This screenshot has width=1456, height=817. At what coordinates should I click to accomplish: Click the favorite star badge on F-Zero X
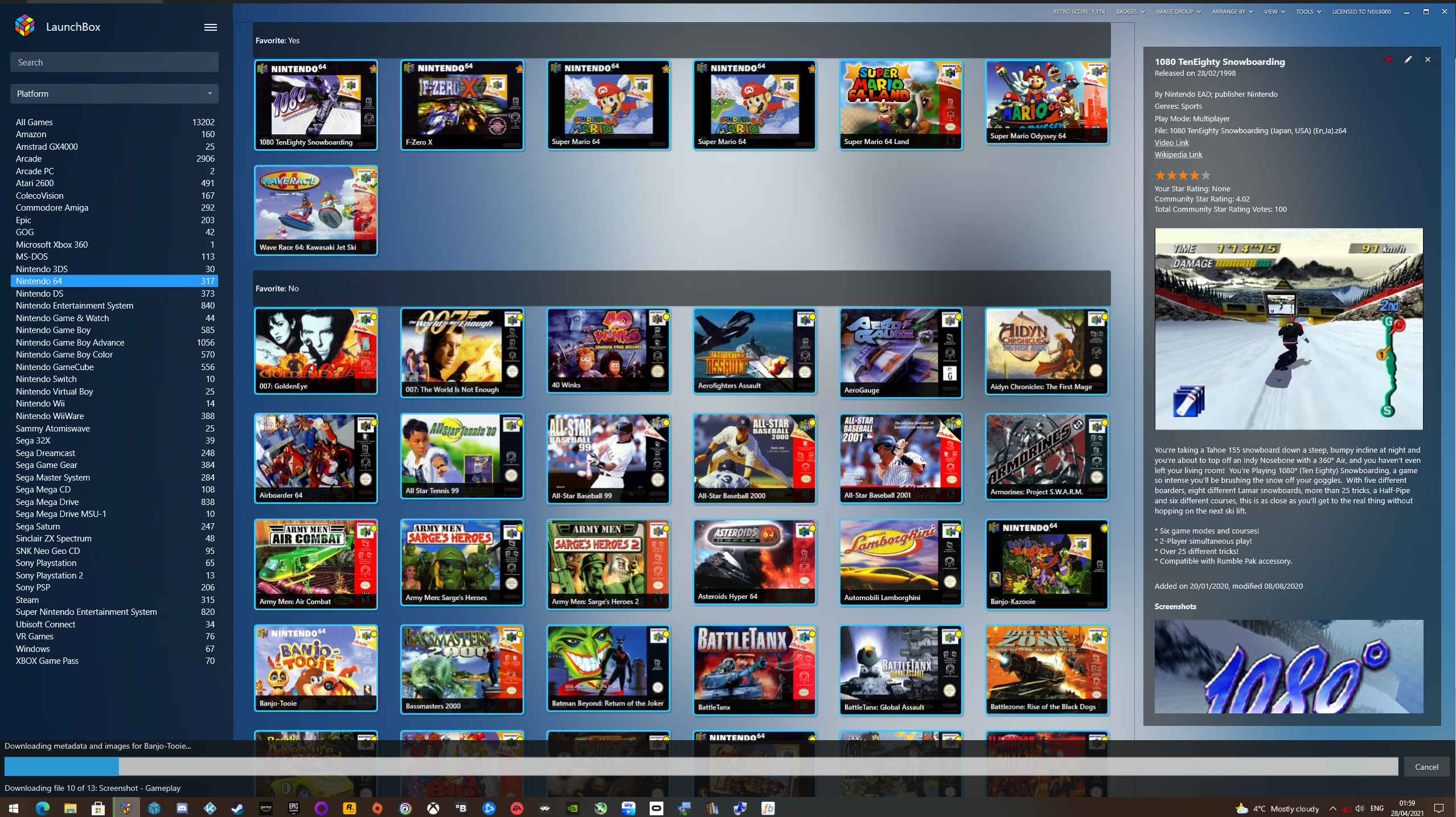tap(520, 69)
